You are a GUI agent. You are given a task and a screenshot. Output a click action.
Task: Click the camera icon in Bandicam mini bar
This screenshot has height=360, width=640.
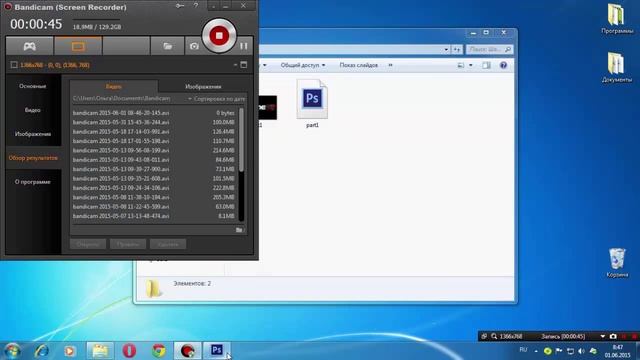click(x=613, y=336)
